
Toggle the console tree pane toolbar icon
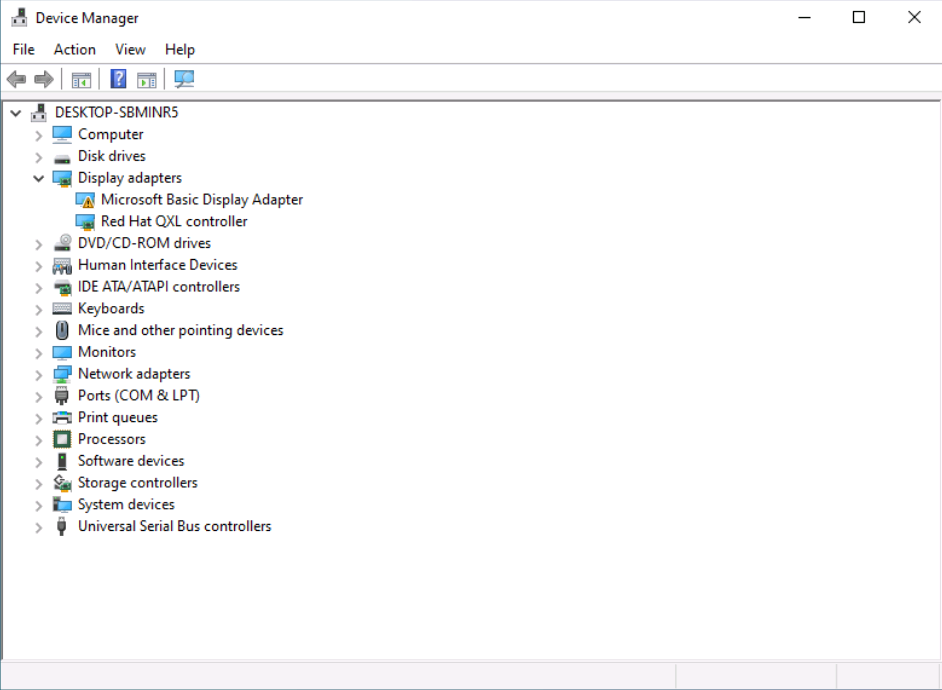[81, 79]
